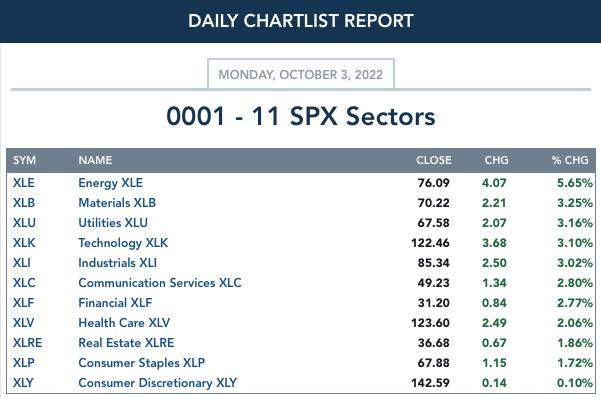Open Consumer Staples XLP link
Image resolution: width=601 pixels, height=398 pixels.
pos(141,363)
